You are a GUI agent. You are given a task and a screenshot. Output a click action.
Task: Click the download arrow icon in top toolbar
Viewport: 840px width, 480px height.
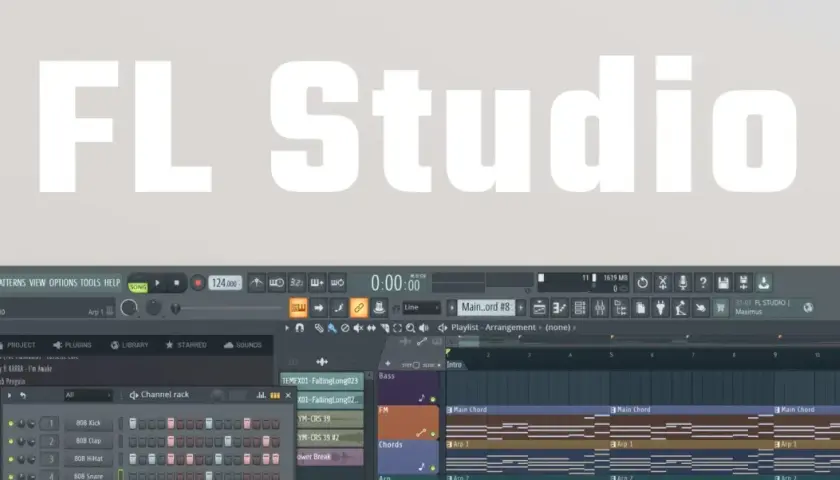point(764,282)
